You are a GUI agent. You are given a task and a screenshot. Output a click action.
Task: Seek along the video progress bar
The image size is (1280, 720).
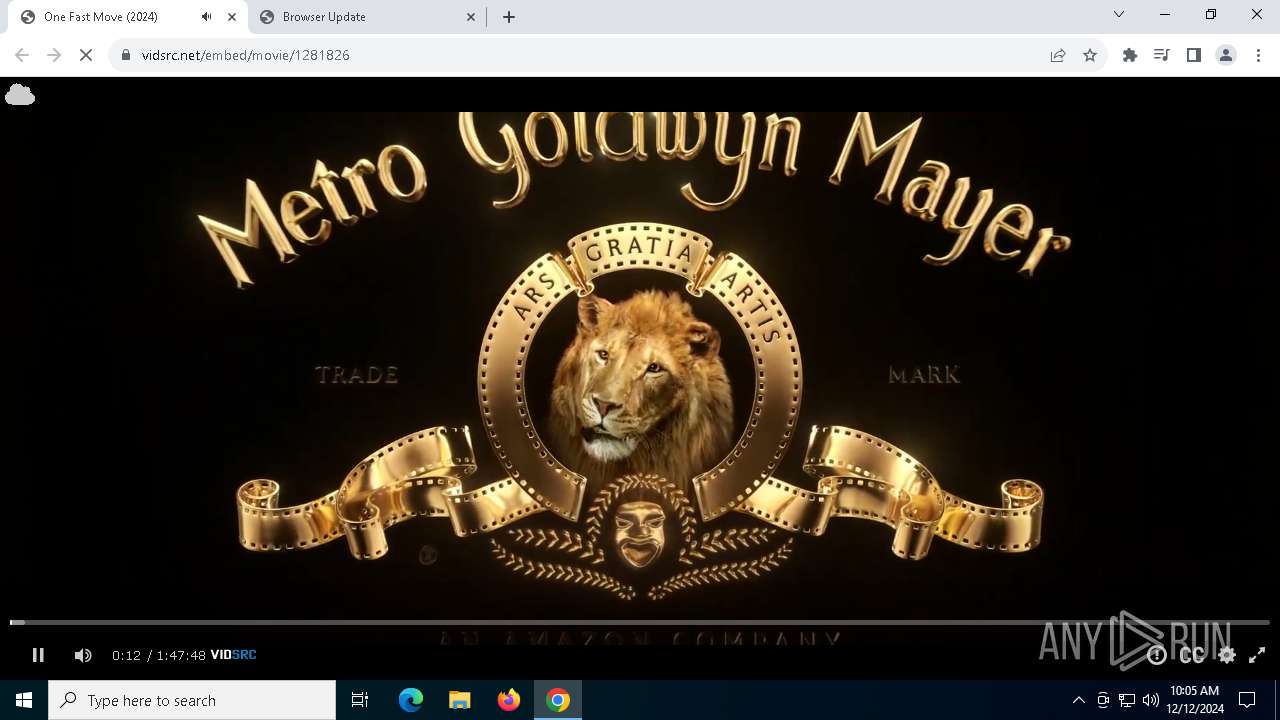point(640,622)
